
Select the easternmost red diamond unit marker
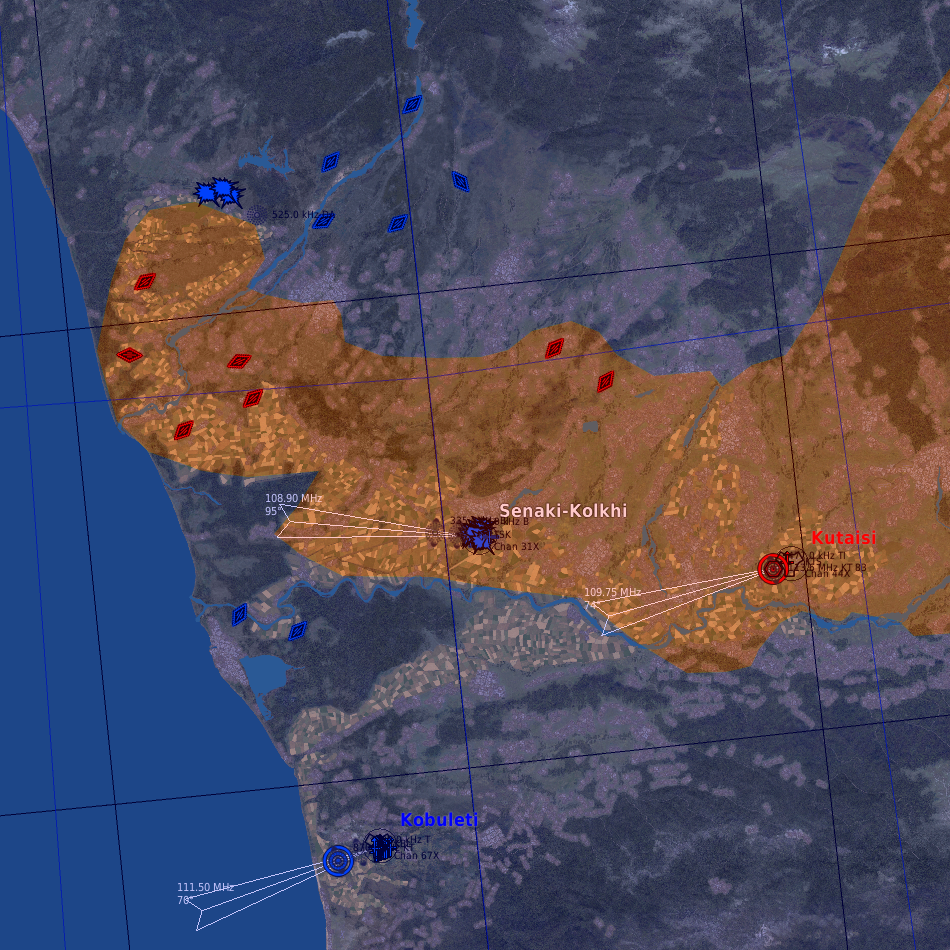coord(605,382)
